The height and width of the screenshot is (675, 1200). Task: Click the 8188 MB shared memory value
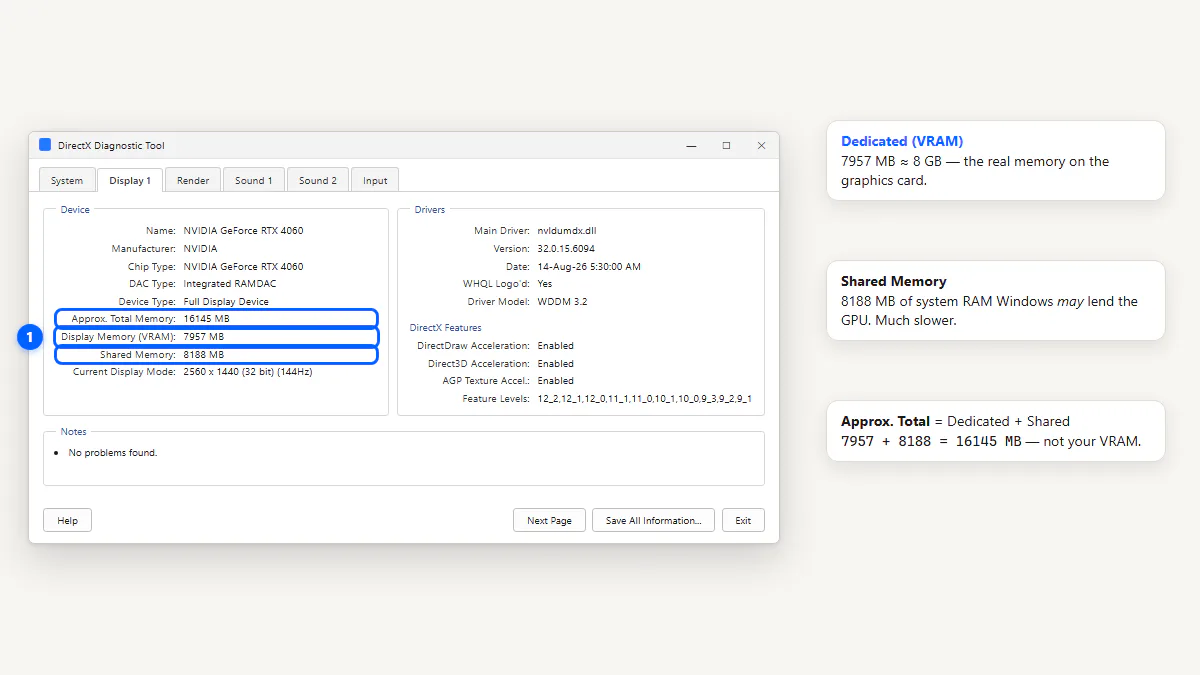click(x=203, y=354)
